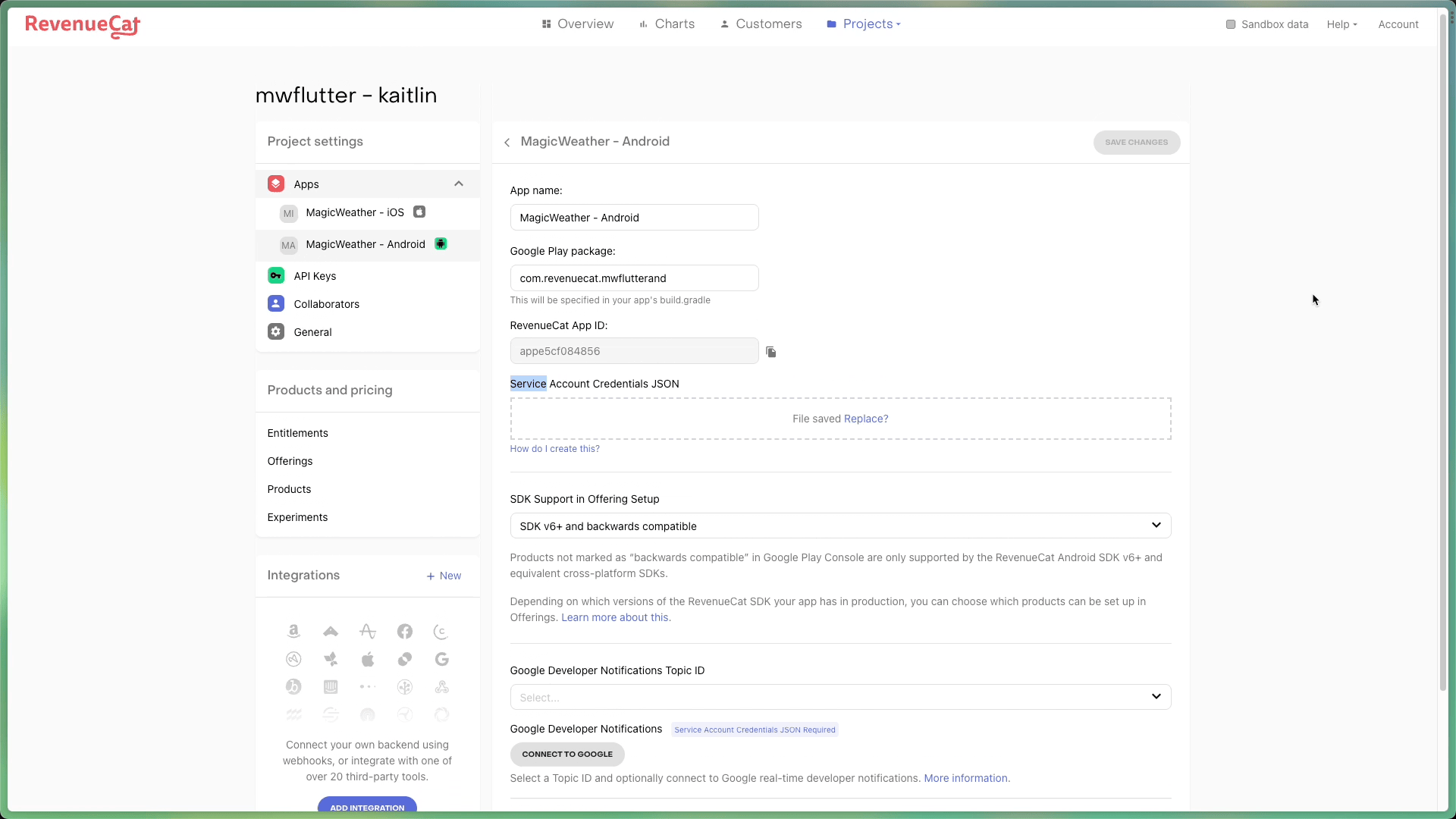Click the Projects menu item
This screenshot has height=819, width=1456.
click(x=867, y=24)
